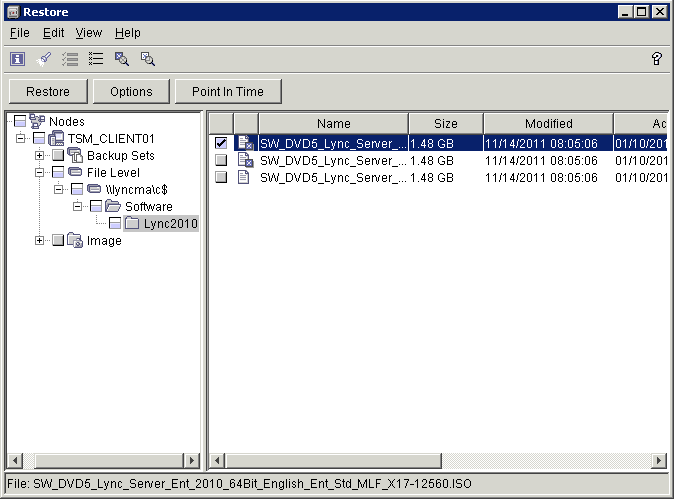Sort files by the Modified column header
Image resolution: width=676 pixels, height=499 pixels.
(x=548, y=123)
